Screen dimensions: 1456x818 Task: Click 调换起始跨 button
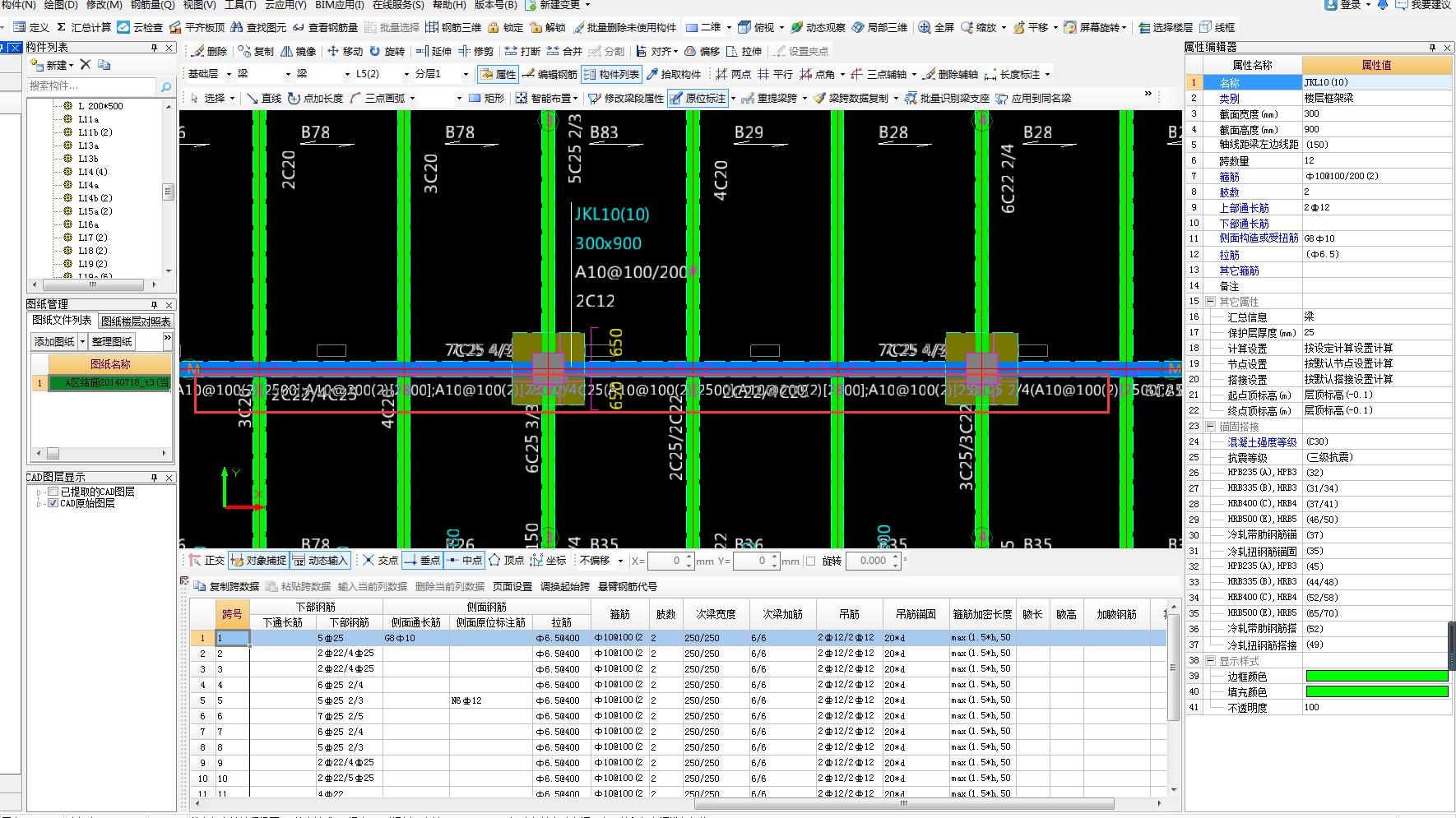click(565, 586)
